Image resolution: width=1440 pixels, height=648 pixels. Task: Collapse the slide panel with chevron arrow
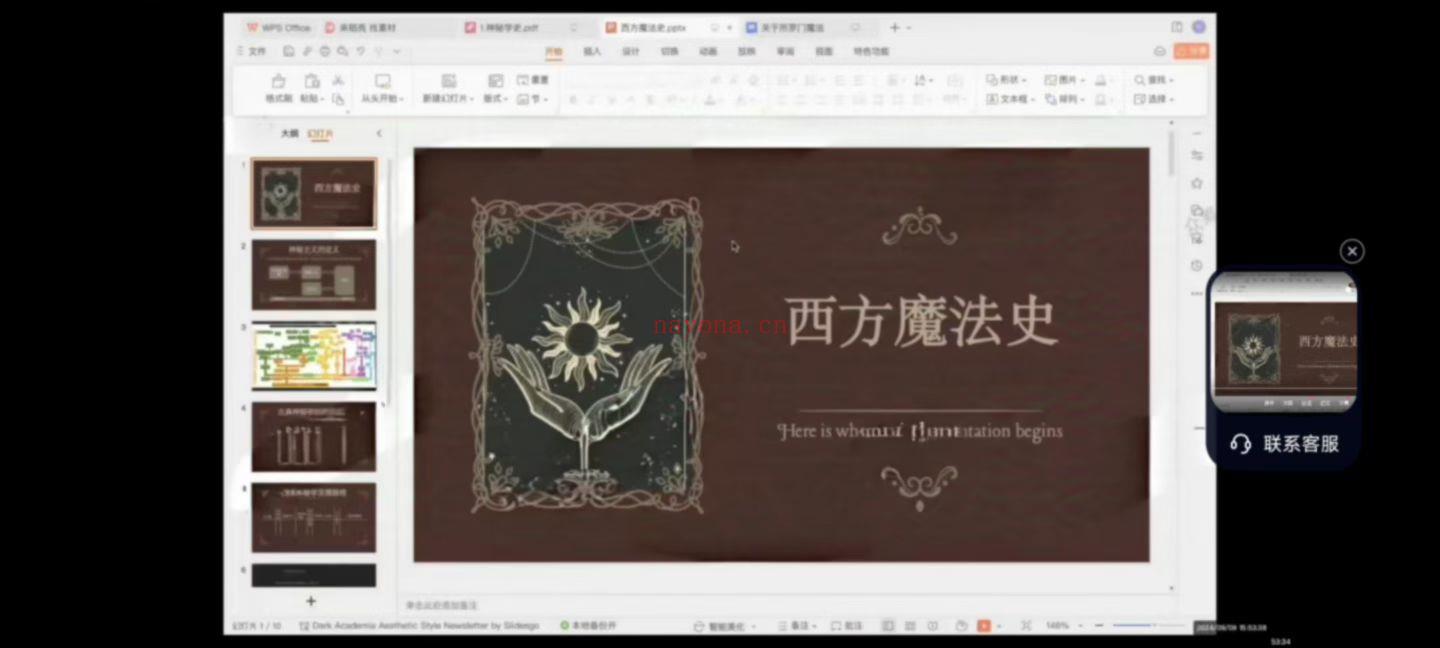[x=379, y=133]
